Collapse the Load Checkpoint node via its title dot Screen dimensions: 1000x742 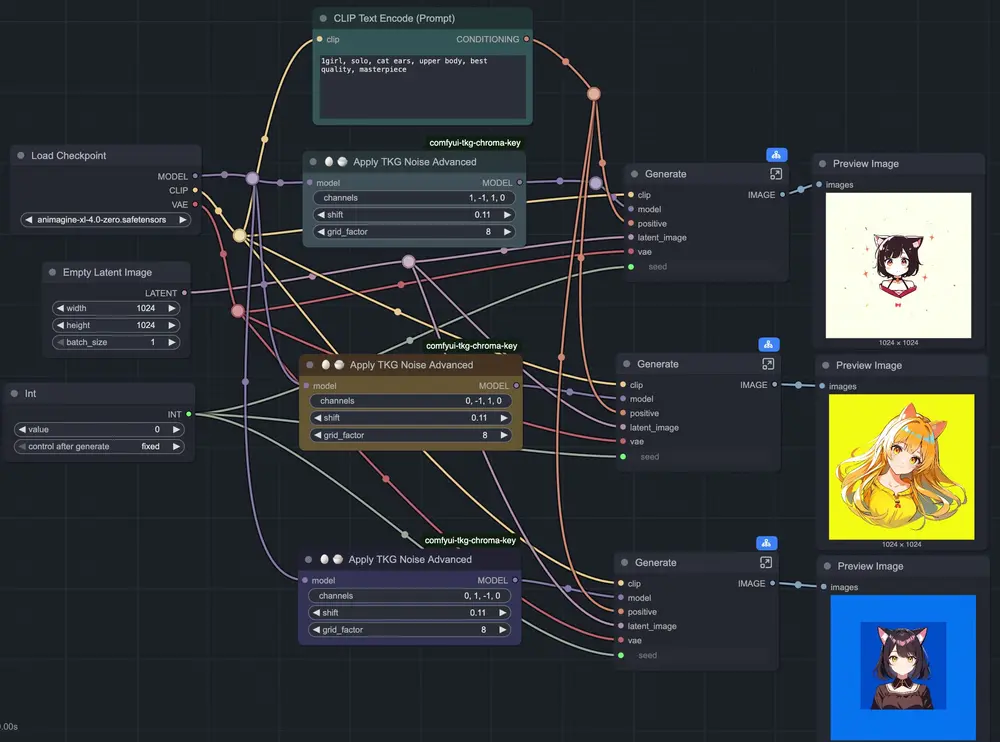(x=20, y=156)
